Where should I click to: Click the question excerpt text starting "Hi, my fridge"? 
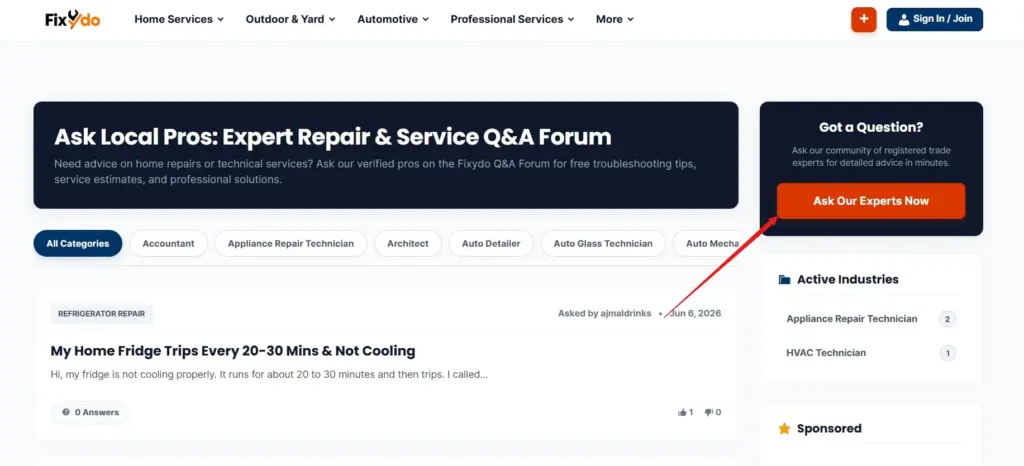(269, 375)
